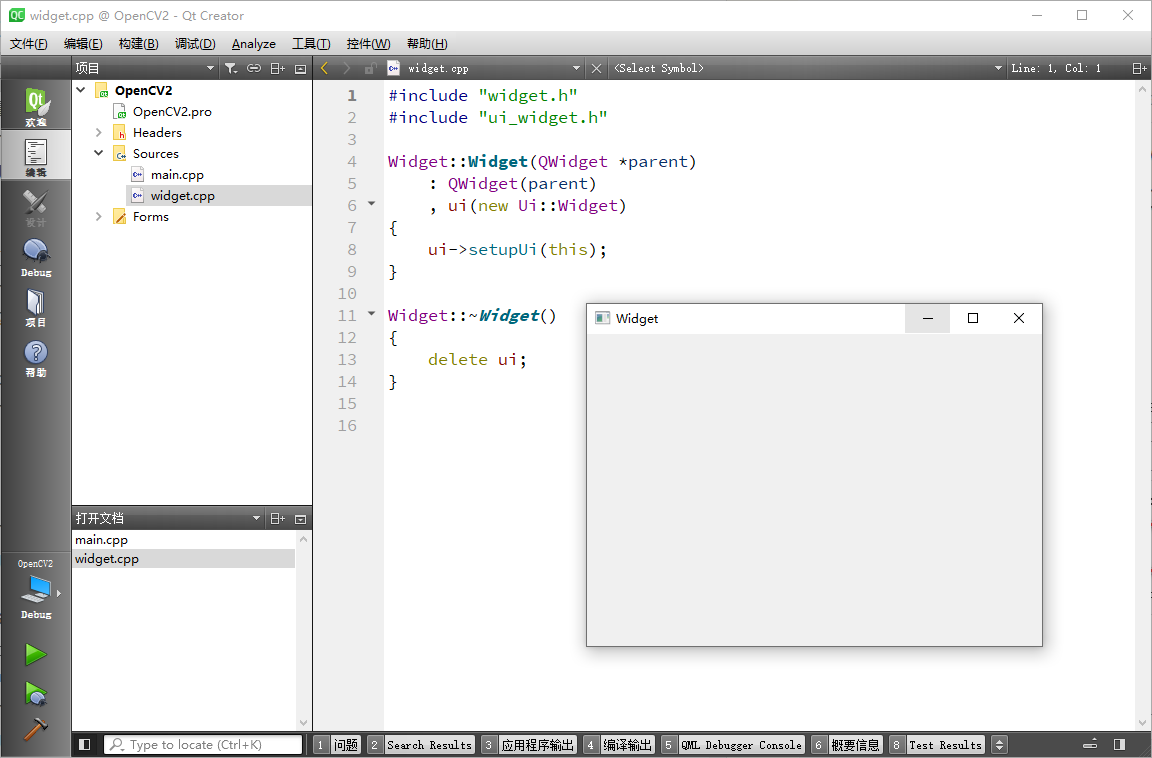The height and width of the screenshot is (758, 1152).
Task: Close the Open Documents panel
Action: pos(300,519)
